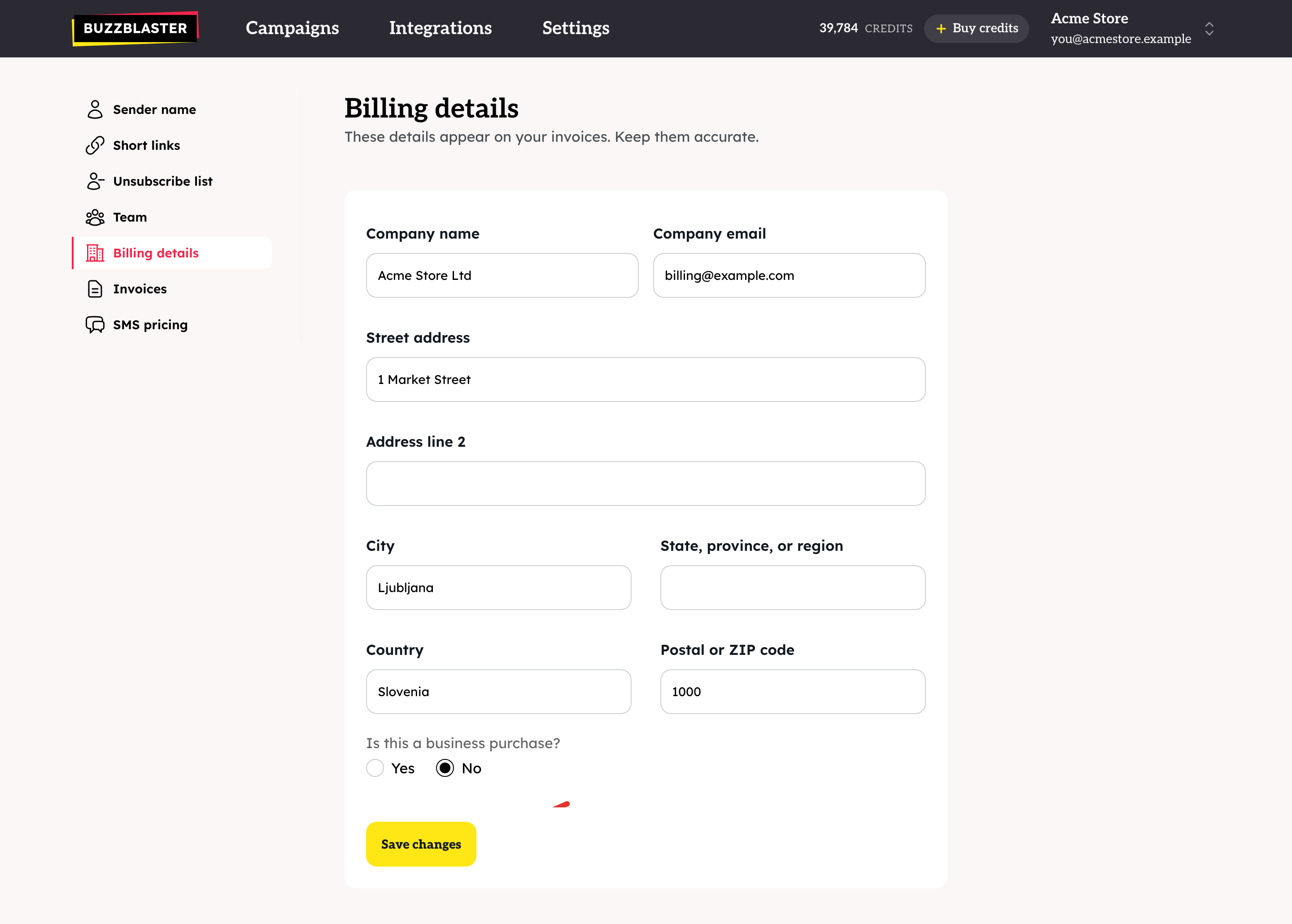The width and height of the screenshot is (1292, 924).
Task: Click the you@acmestore.example account email
Action: click(x=1121, y=39)
